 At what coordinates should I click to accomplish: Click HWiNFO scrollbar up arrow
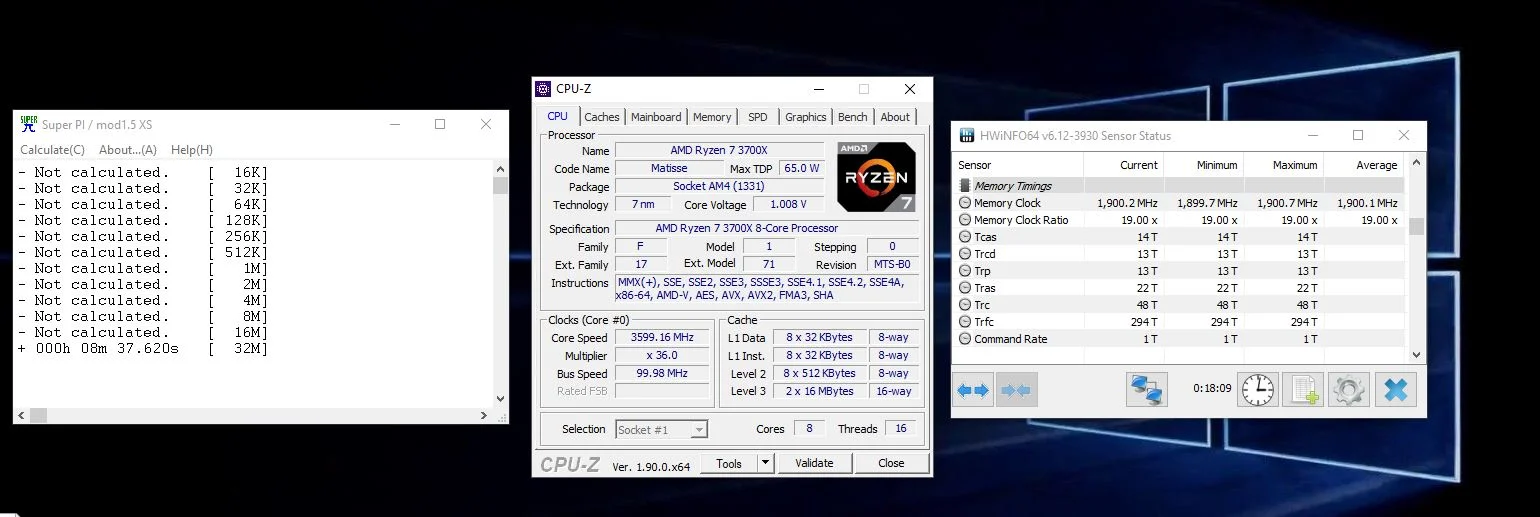[1416, 163]
